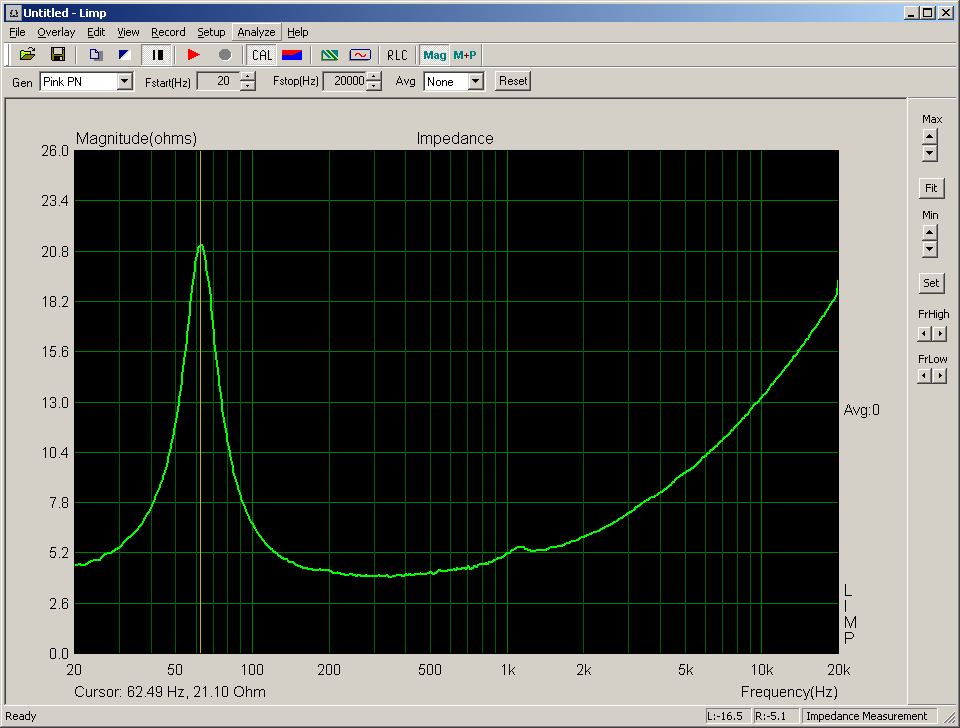Viewport: 960px width, 728px height.
Task: Click the Avg:0 label beside the graph
Action: (x=861, y=410)
